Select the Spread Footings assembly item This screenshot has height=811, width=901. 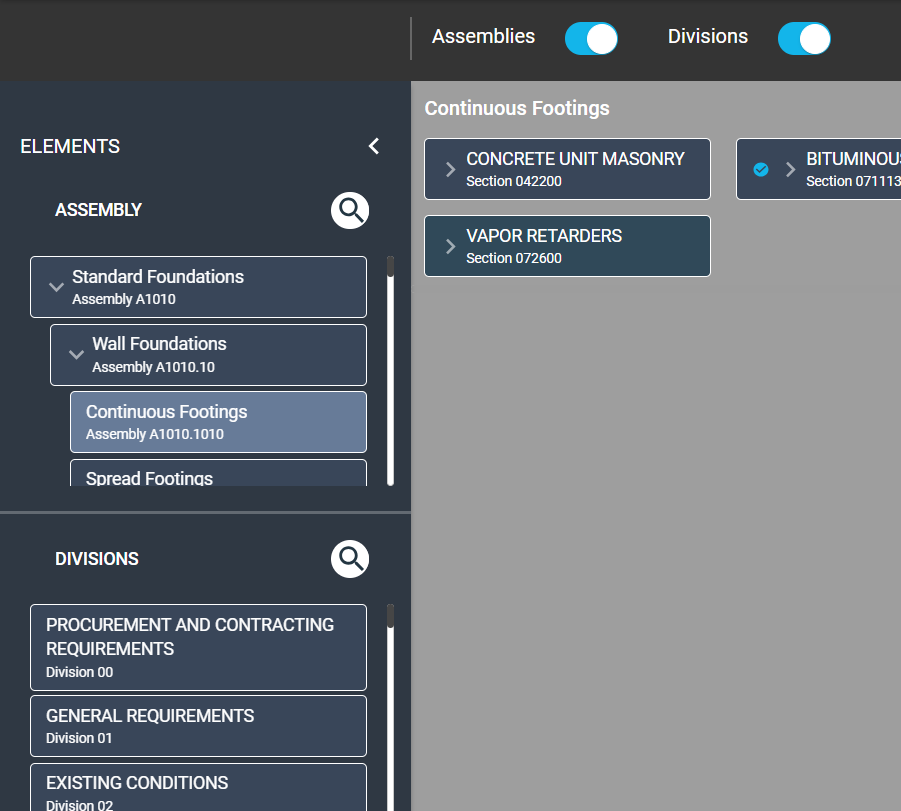pos(218,475)
